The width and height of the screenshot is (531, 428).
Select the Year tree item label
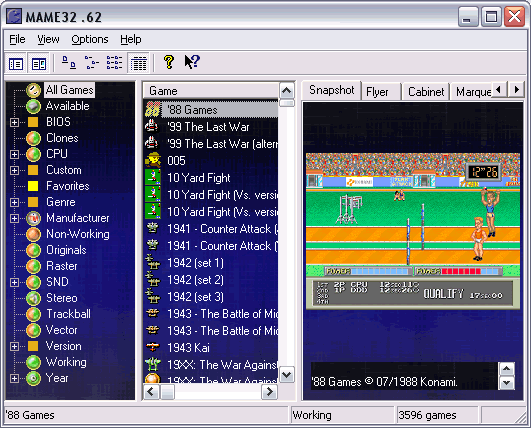[x=57, y=378]
